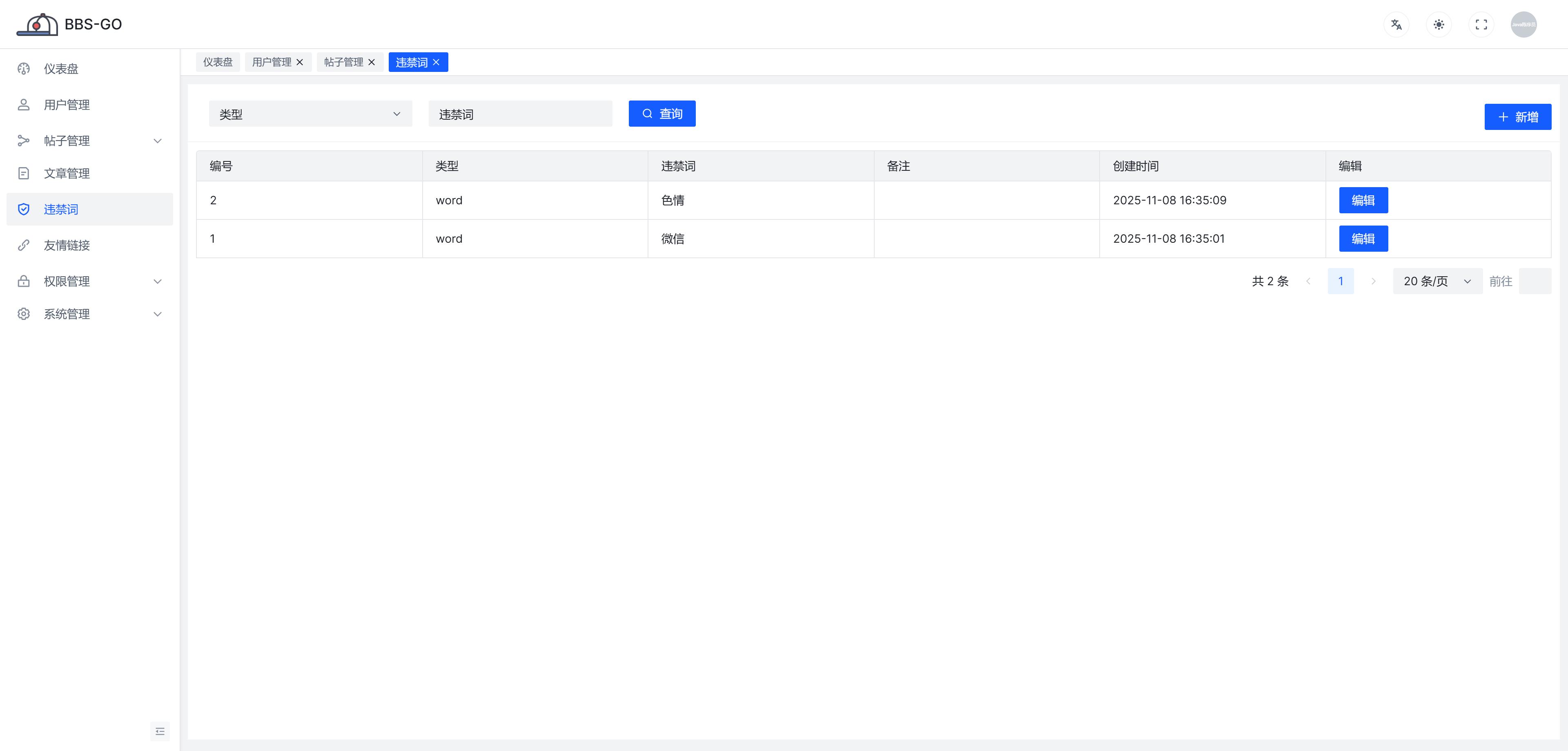Open the user avatar menu

coord(1523,25)
